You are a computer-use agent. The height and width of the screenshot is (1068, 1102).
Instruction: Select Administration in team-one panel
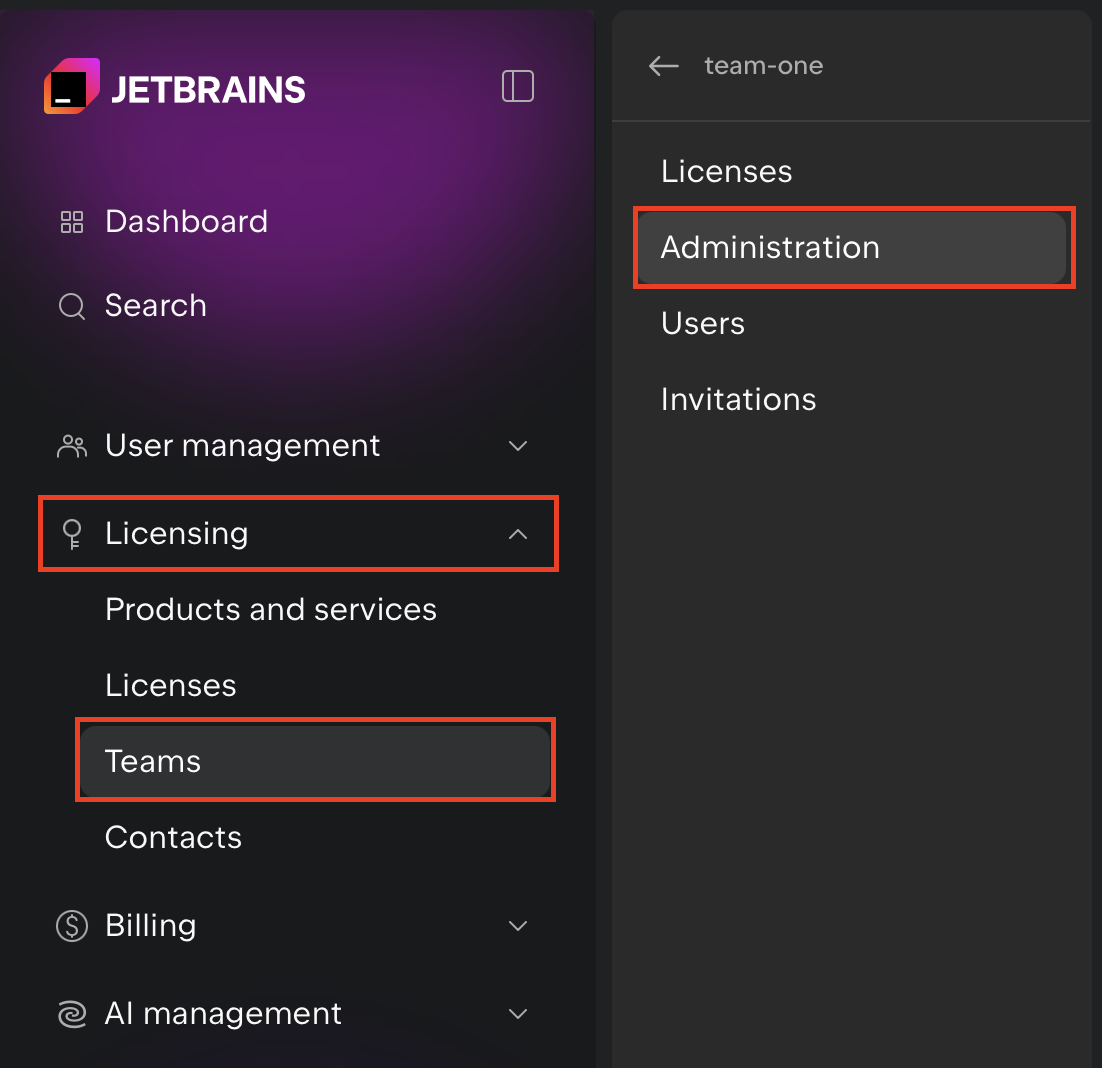click(770, 248)
